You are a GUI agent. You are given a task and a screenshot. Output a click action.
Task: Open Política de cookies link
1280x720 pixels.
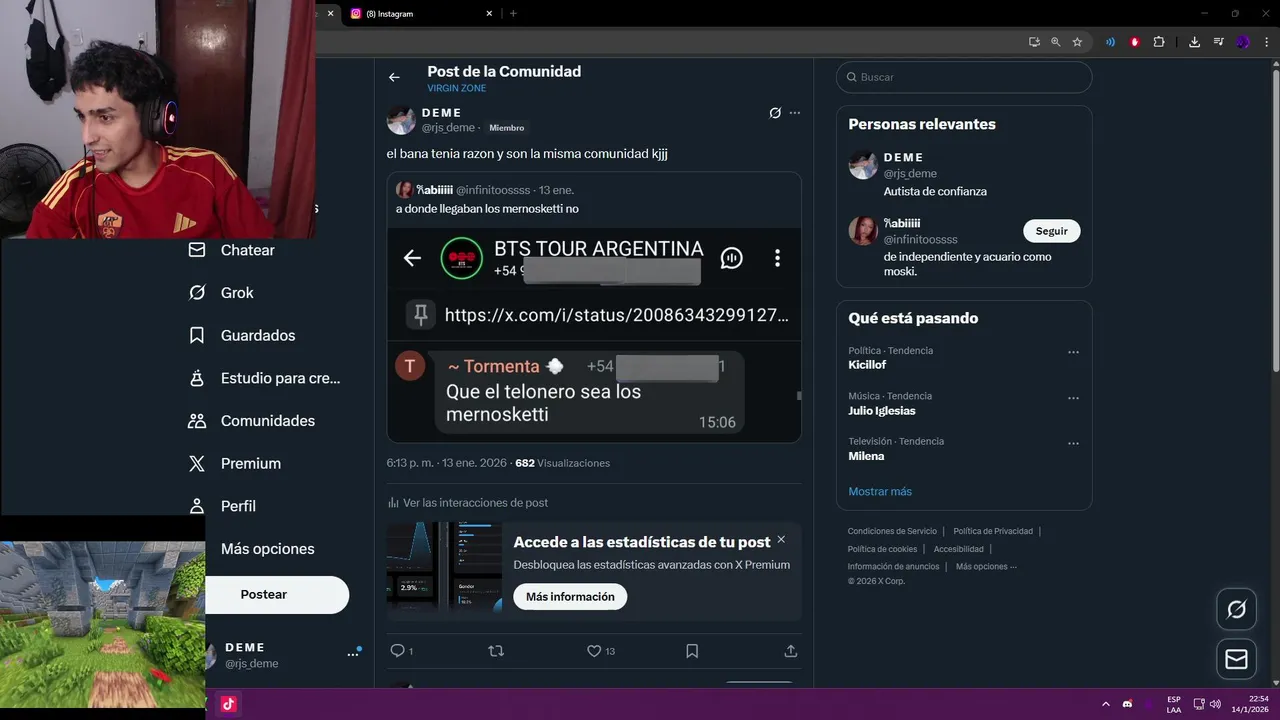(882, 549)
